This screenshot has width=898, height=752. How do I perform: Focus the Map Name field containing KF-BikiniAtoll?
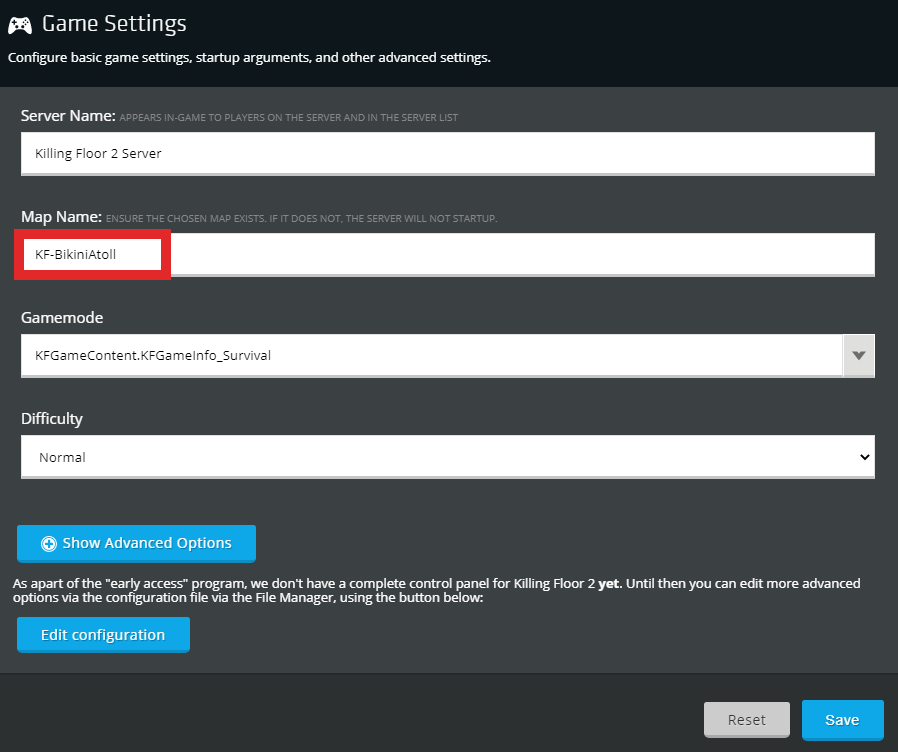tap(448, 254)
